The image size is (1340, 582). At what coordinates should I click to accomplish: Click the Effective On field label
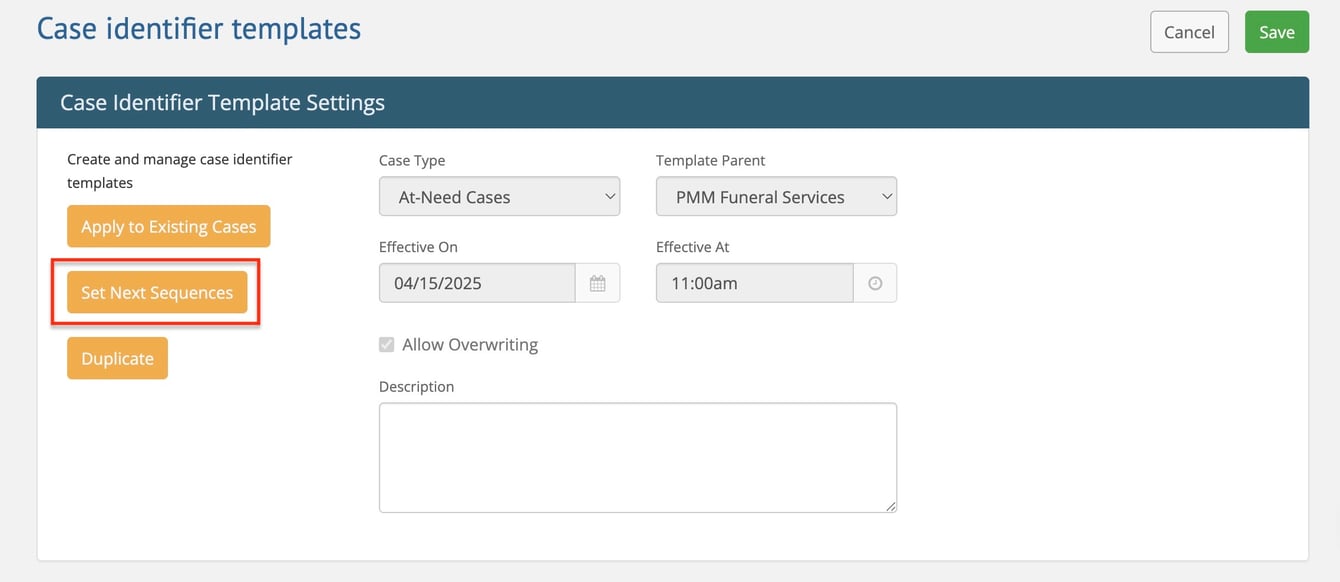click(x=418, y=247)
